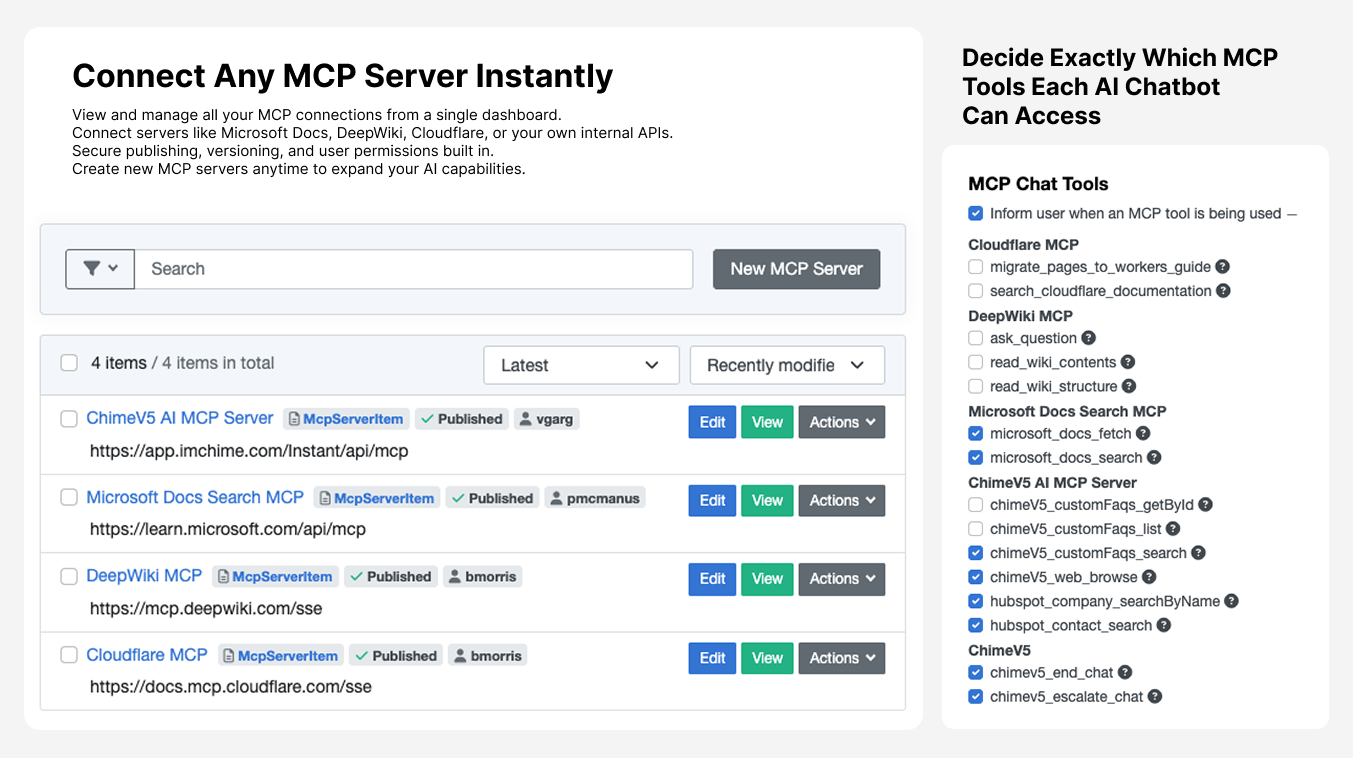The width and height of the screenshot is (1353, 758).
Task: Open the ChimeV5 AI MCP Server link
Action: click(180, 418)
